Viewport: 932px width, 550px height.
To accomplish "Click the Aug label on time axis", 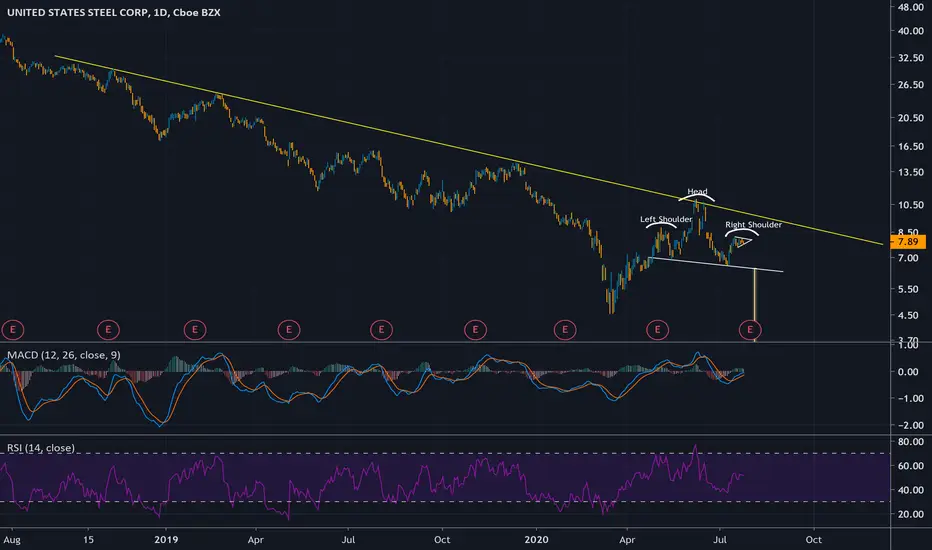I will point(12,540).
